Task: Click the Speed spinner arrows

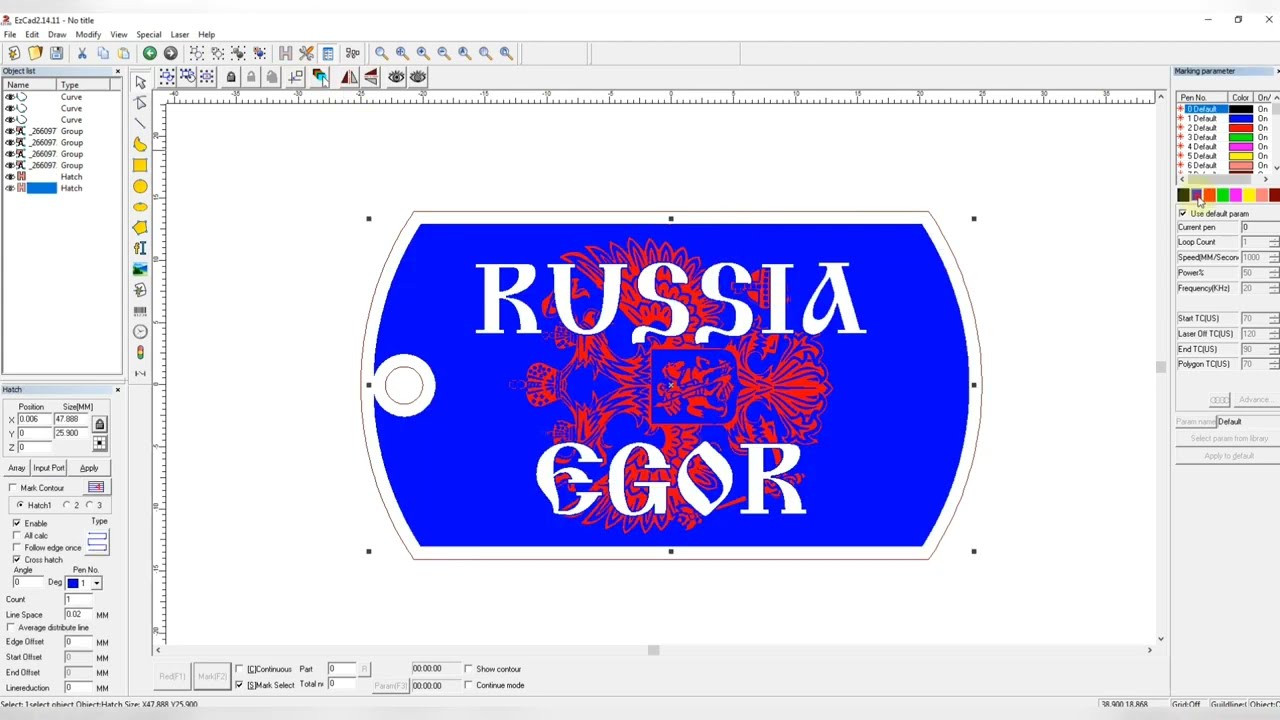Action: (x=1273, y=257)
